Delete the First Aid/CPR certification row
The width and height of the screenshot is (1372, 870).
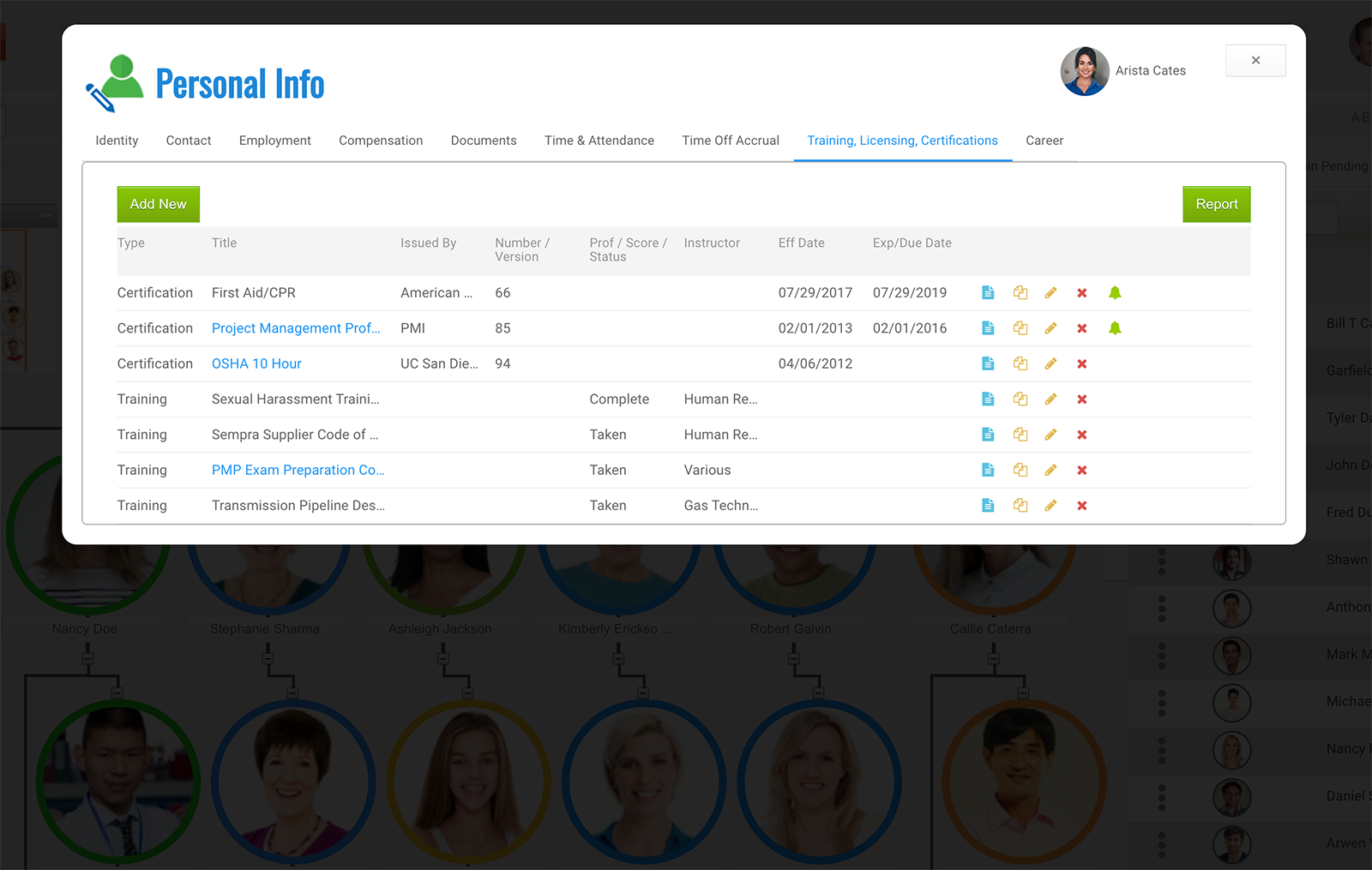click(1082, 293)
